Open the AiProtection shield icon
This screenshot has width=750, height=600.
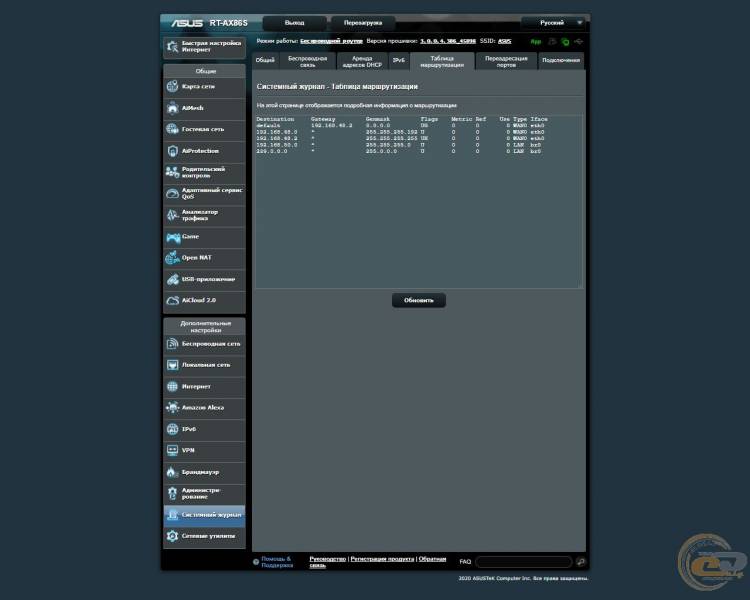172,151
